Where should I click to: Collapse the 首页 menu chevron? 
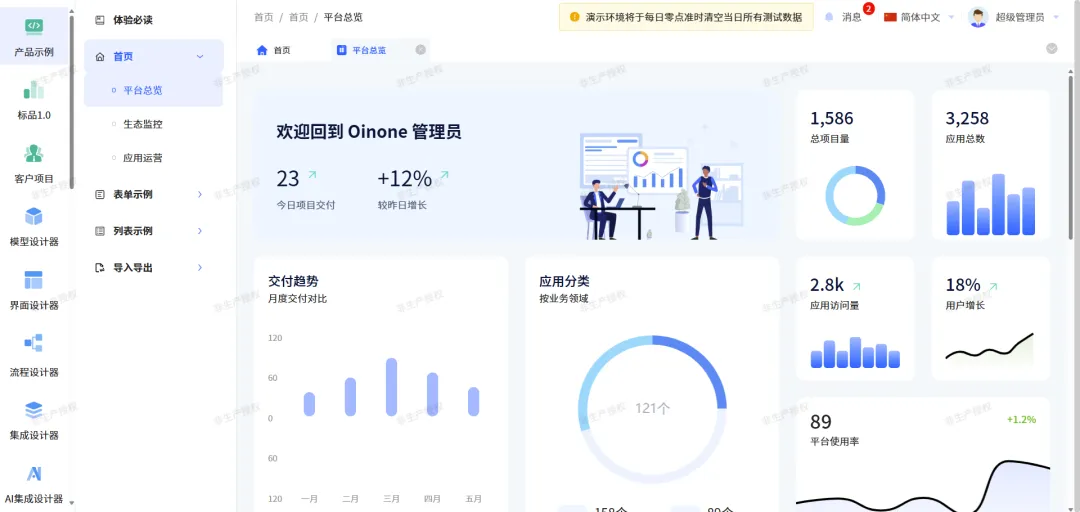200,57
